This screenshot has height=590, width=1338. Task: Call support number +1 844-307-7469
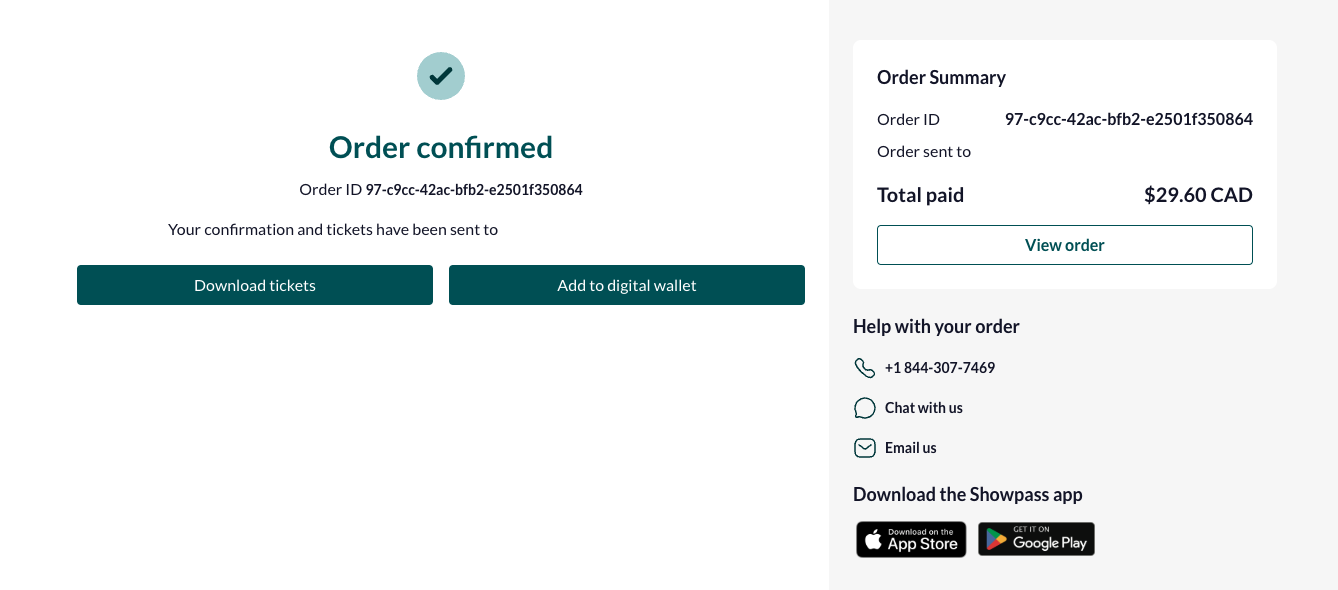click(x=940, y=368)
